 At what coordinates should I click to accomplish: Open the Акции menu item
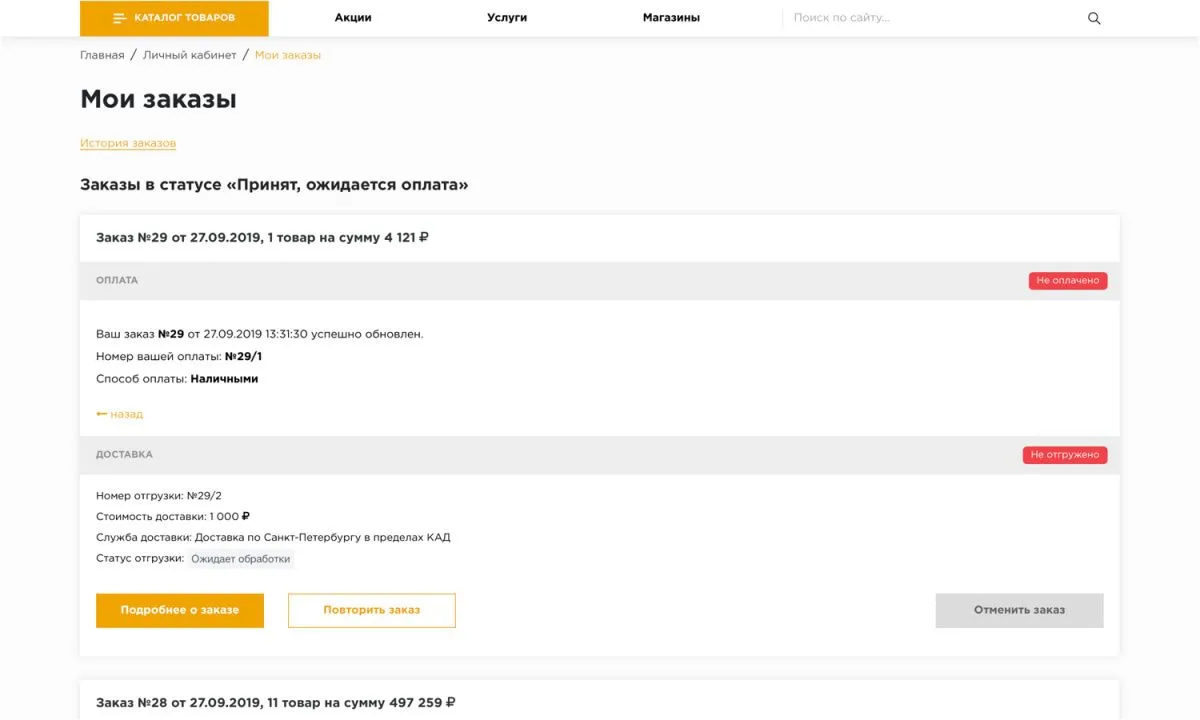[x=353, y=18]
